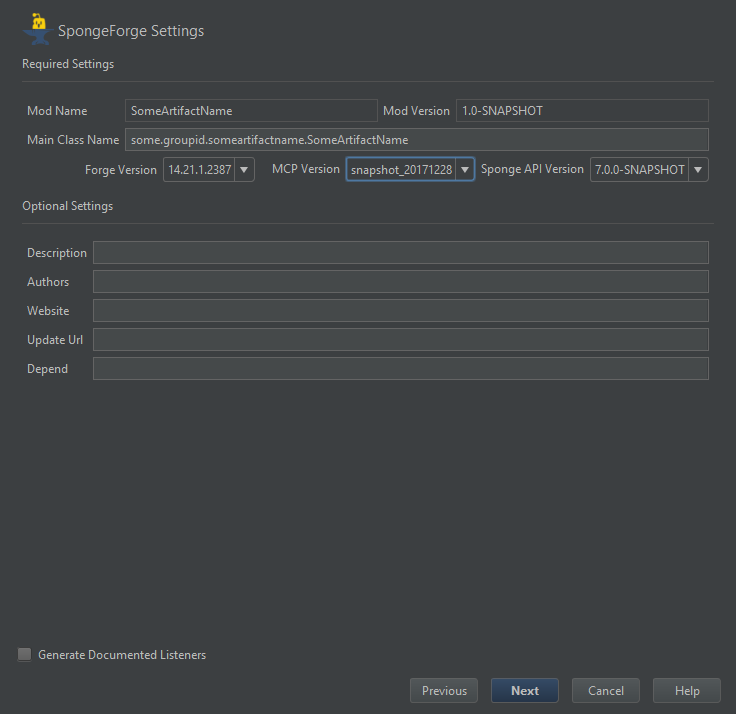The height and width of the screenshot is (714, 736).
Task: Click the 'Mod Version' label
Action: (x=416, y=111)
